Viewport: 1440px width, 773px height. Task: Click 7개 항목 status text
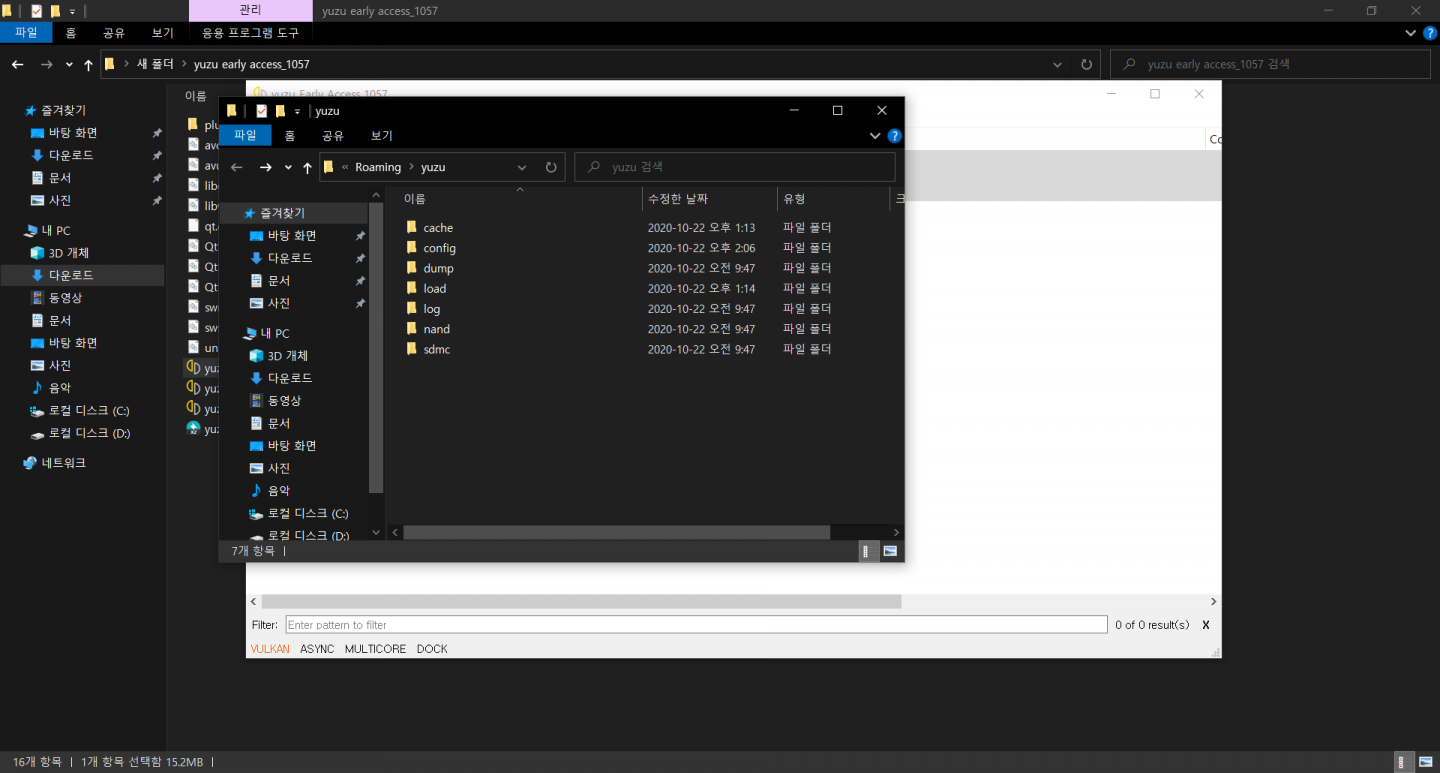254,551
